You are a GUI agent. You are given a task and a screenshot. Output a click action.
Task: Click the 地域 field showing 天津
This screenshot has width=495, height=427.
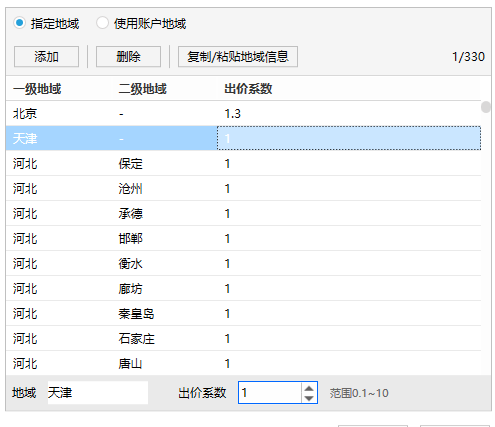(x=98, y=393)
